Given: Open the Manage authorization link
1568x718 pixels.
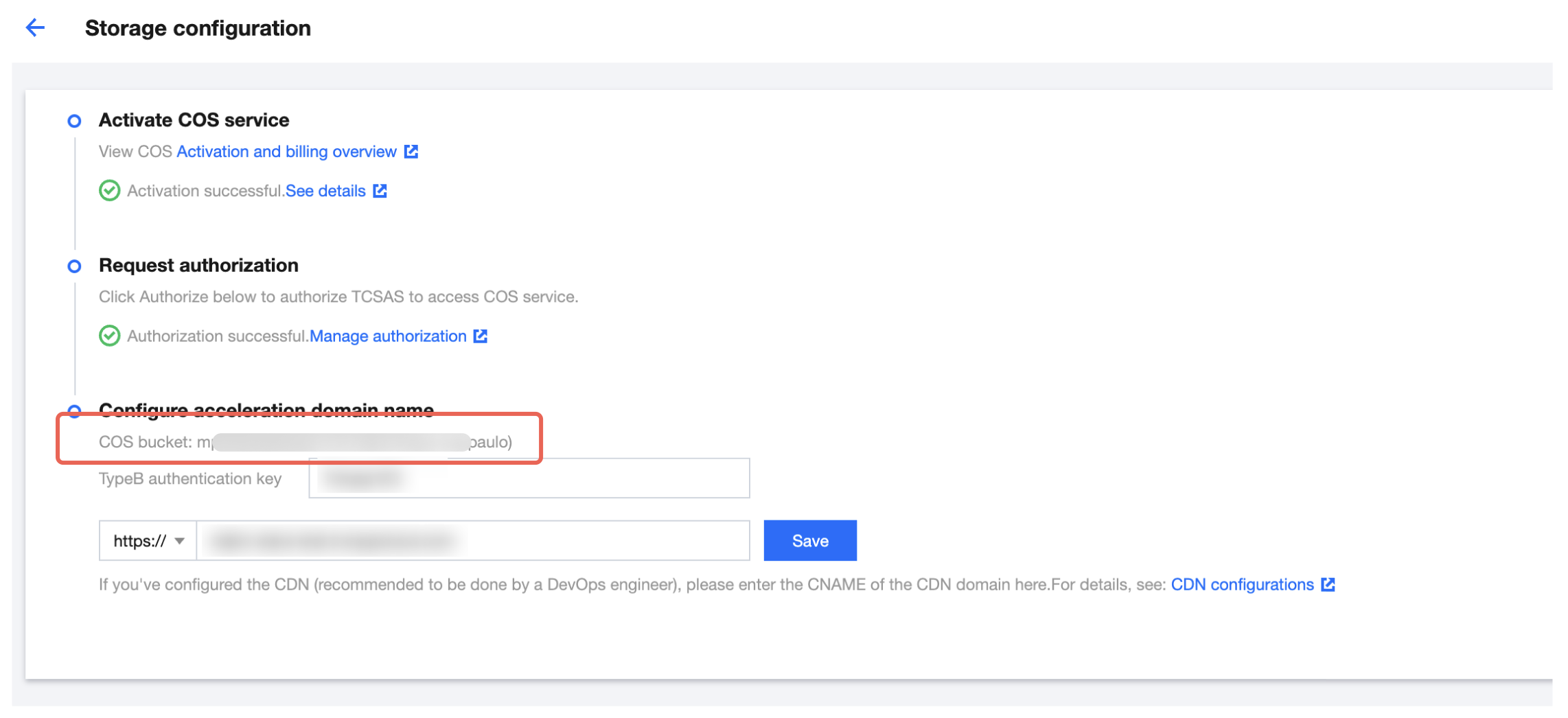Looking at the screenshot, I should (x=388, y=336).
